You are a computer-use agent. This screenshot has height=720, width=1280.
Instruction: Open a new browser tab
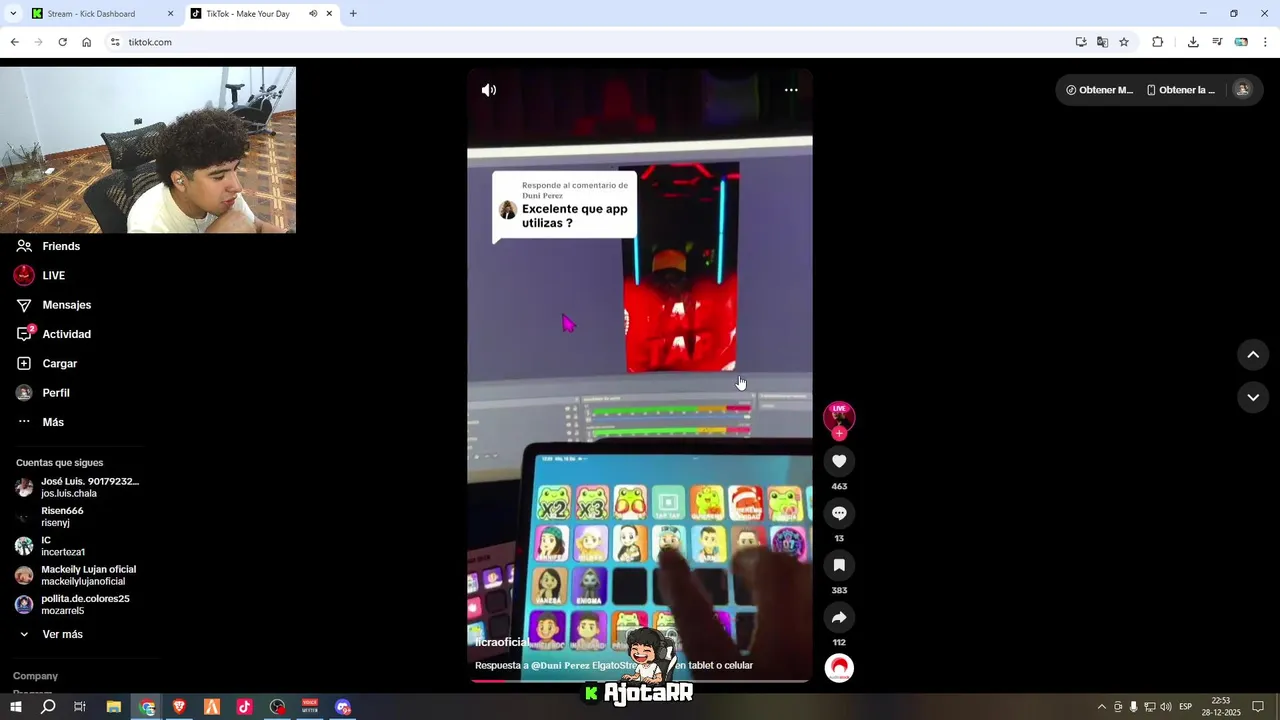tap(353, 14)
